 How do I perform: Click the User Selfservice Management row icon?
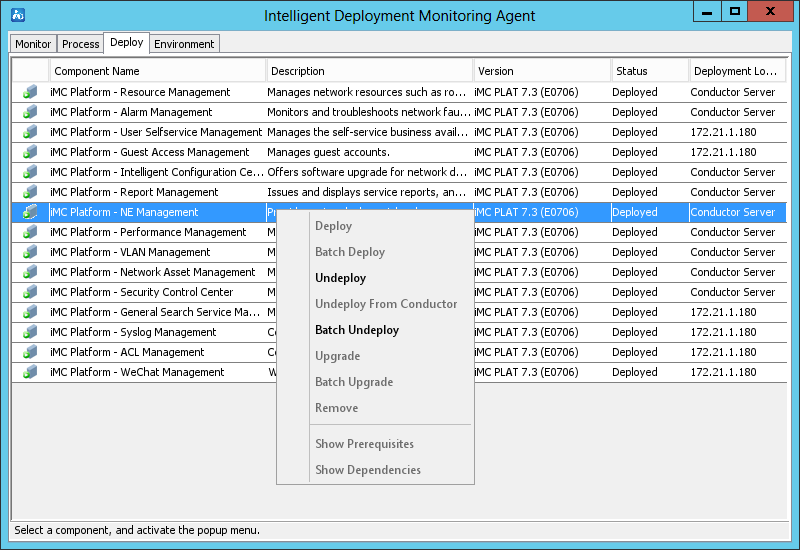click(30, 132)
